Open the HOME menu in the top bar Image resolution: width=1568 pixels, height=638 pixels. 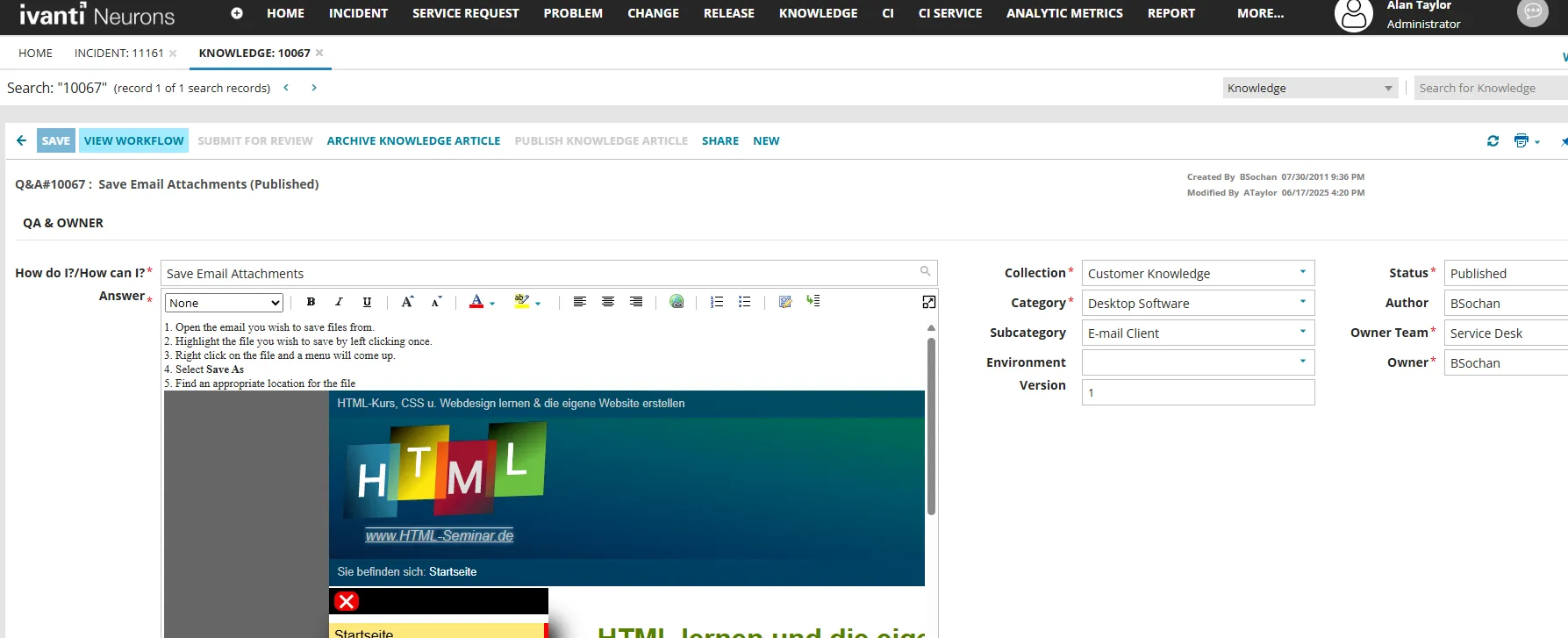[285, 13]
